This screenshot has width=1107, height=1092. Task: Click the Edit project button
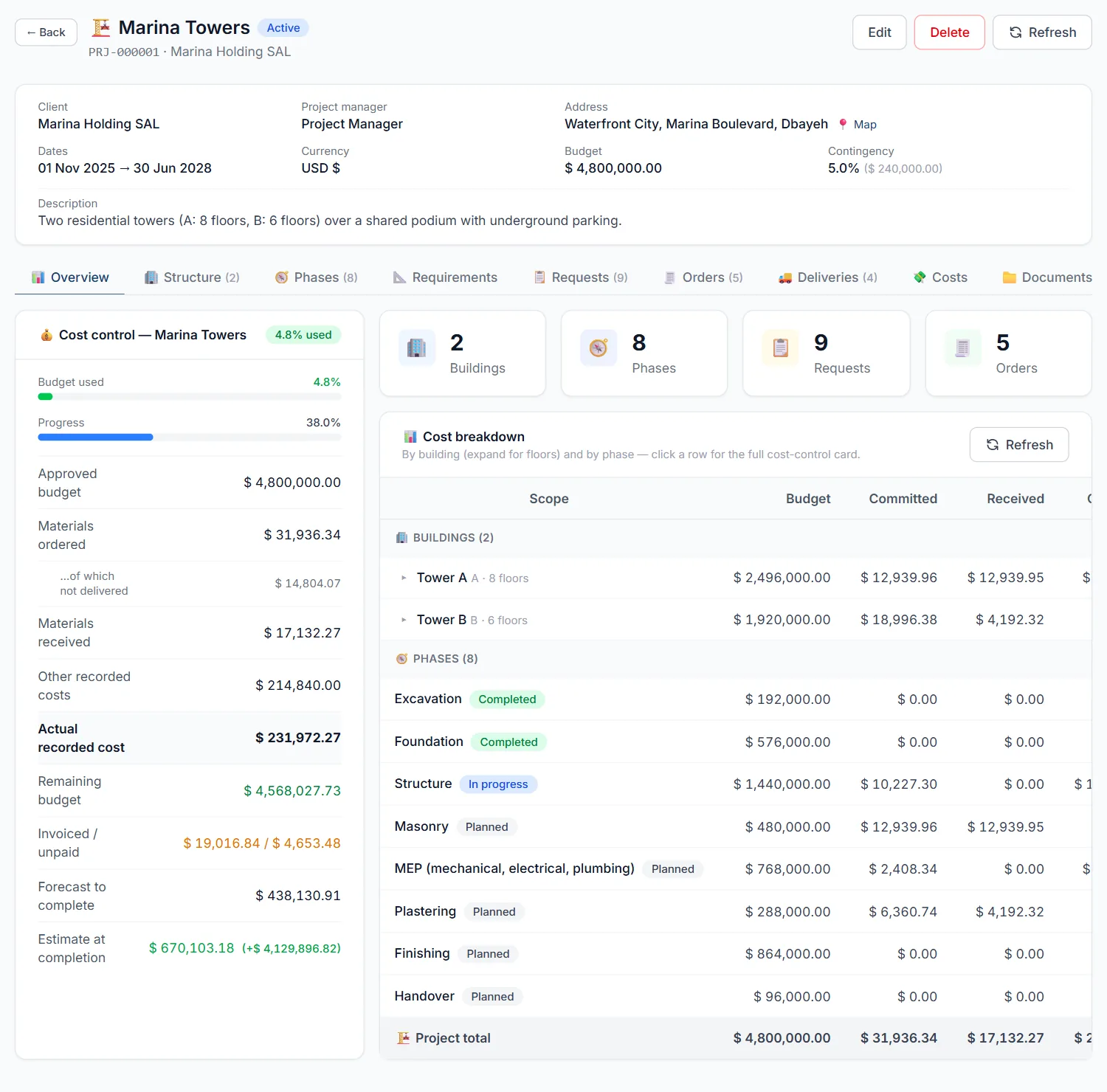[879, 32]
